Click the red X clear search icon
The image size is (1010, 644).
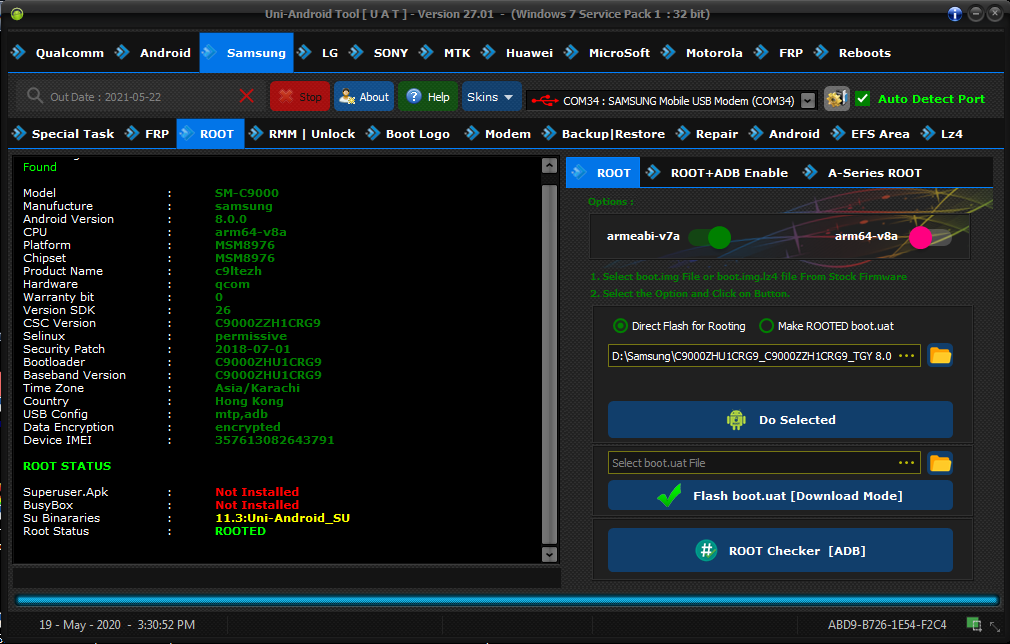point(246,97)
